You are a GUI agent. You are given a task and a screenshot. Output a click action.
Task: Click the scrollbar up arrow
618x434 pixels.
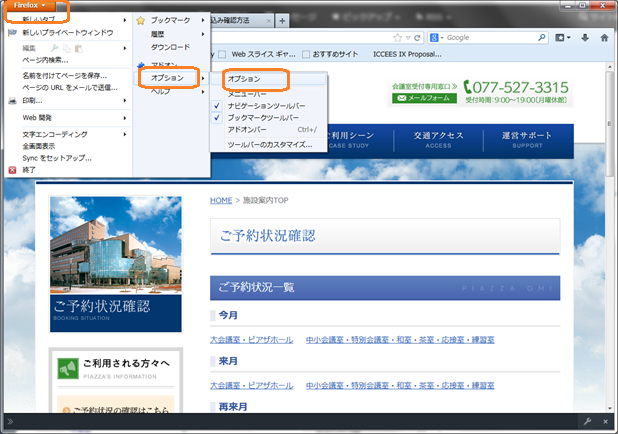click(610, 67)
